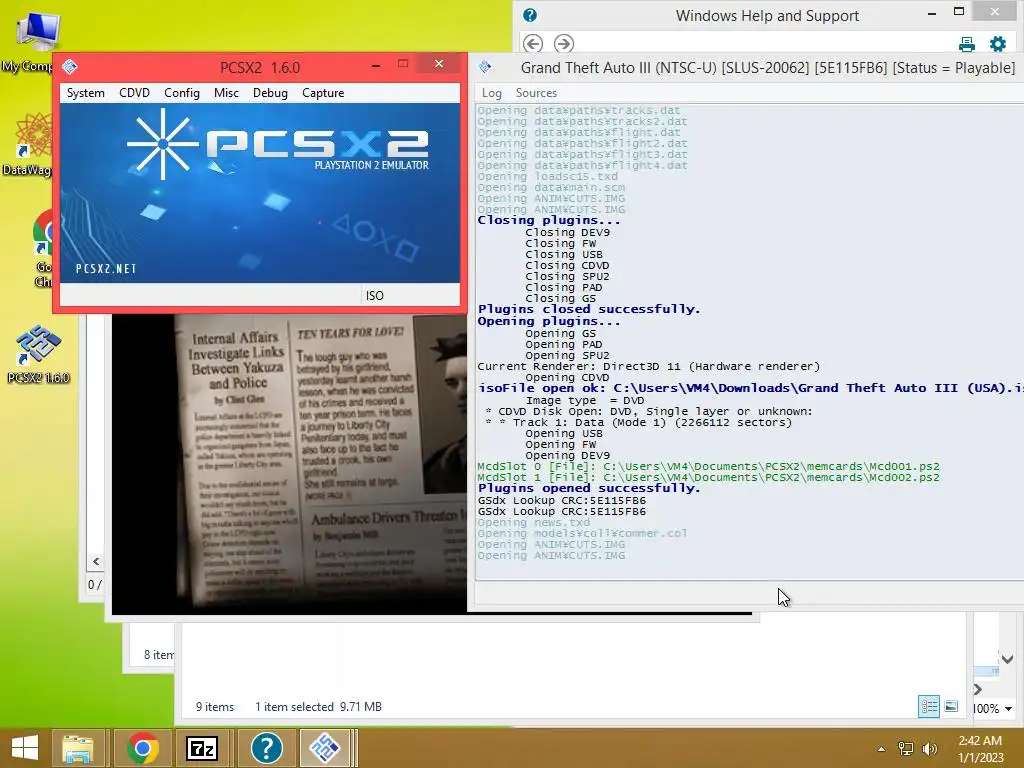Click the PCSX2 title bar logo icon
Image resolution: width=1024 pixels, height=768 pixels.
click(70, 67)
